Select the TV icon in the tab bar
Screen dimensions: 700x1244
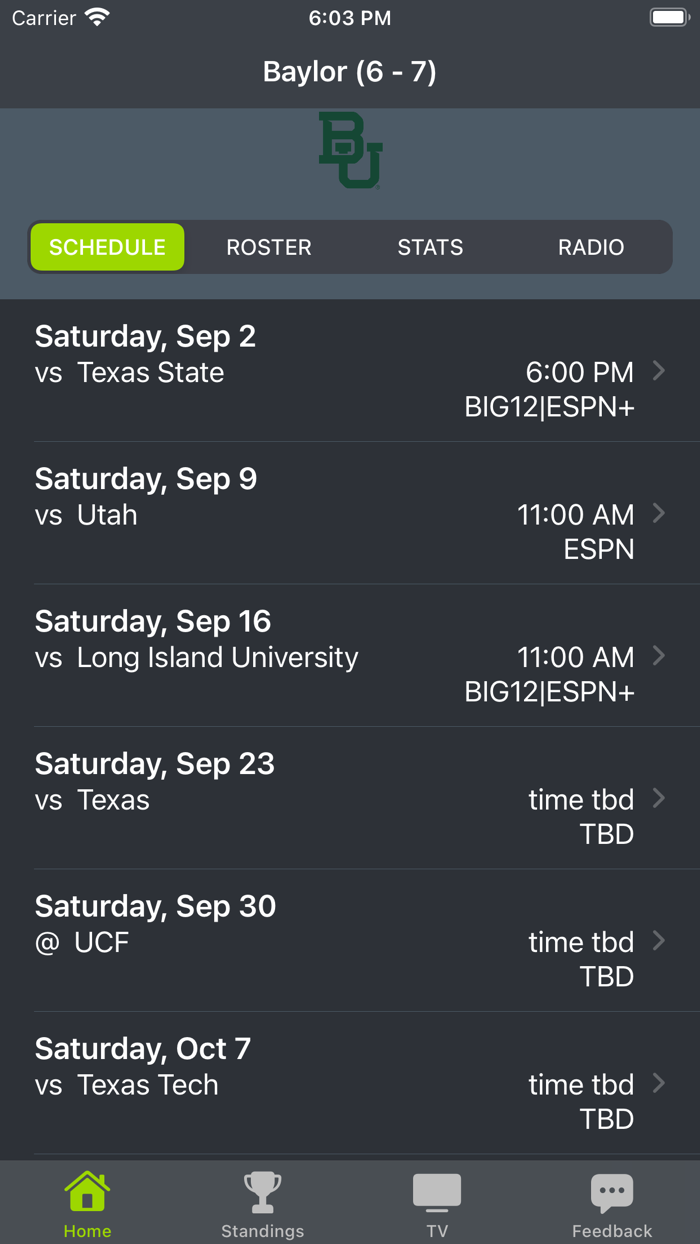pos(437,1190)
